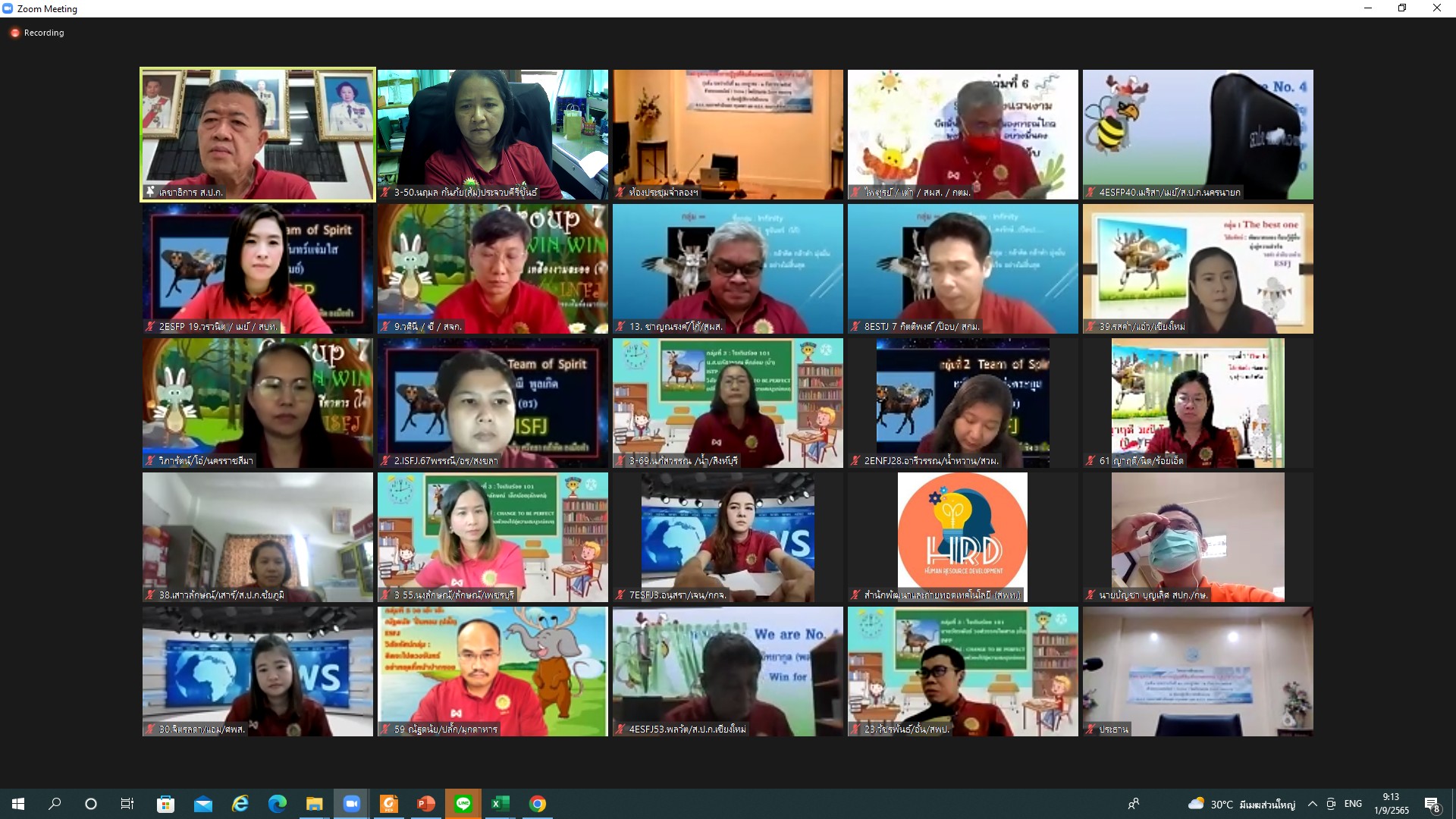This screenshot has width=1456, height=819.
Task: Open the LINE app from the taskbar
Action: (x=463, y=804)
